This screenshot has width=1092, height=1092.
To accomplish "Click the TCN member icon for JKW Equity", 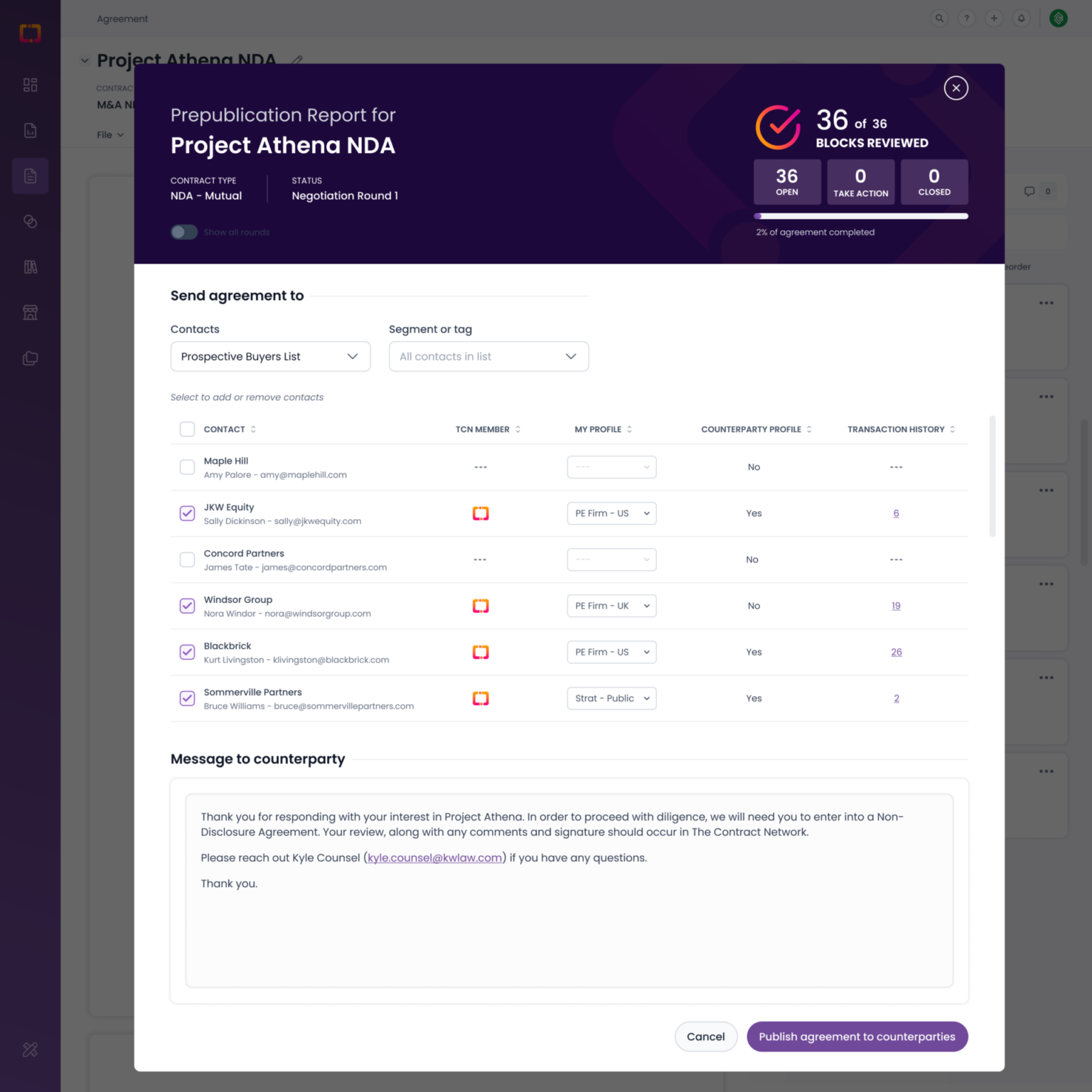I will (x=481, y=513).
